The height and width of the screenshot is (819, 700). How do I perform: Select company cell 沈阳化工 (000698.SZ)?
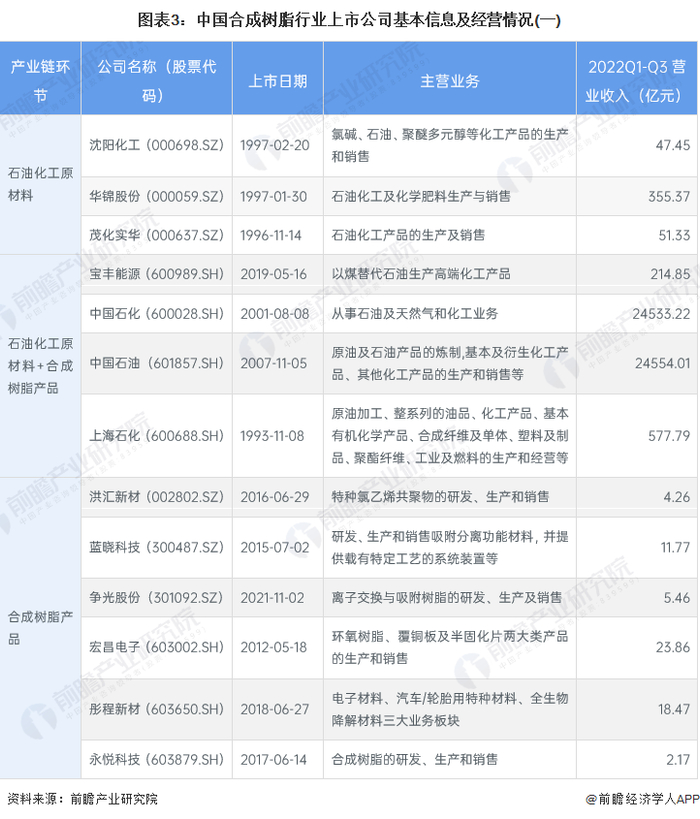coord(156,145)
